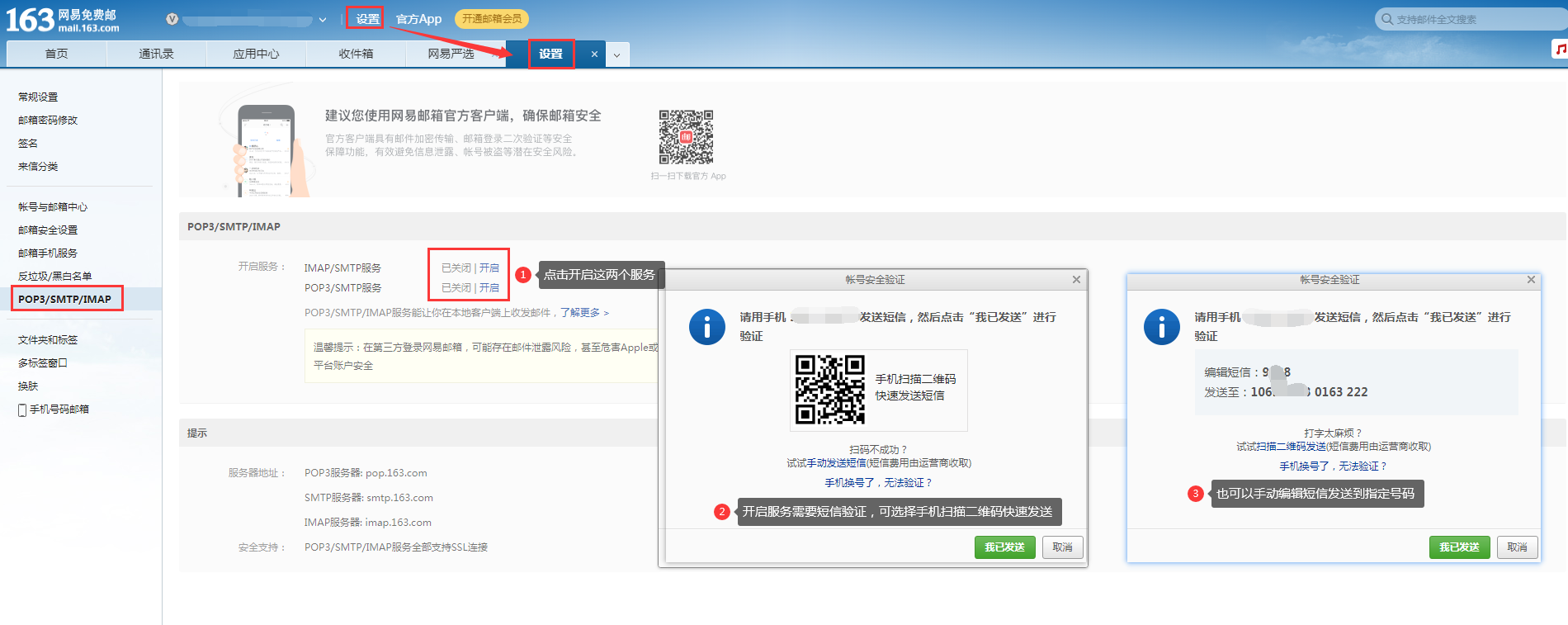
Task: Open the 官方App link
Action: 418,19
